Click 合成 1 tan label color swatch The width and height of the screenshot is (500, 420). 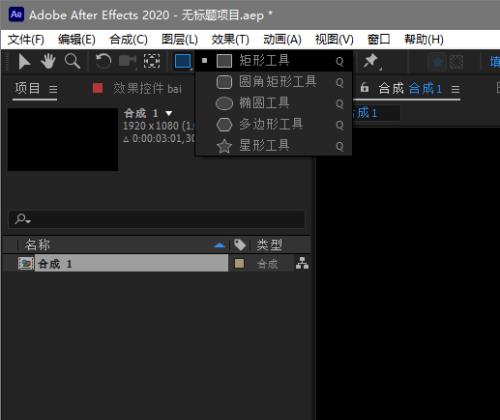click(239, 264)
